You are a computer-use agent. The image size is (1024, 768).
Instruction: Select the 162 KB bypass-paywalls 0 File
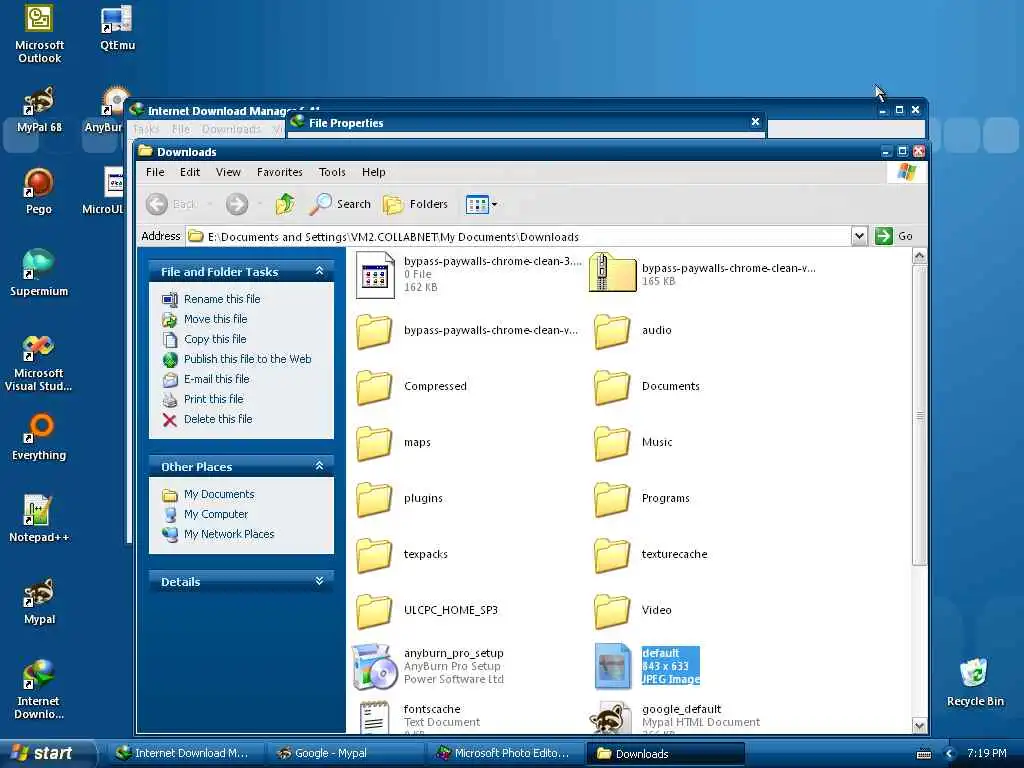469,274
